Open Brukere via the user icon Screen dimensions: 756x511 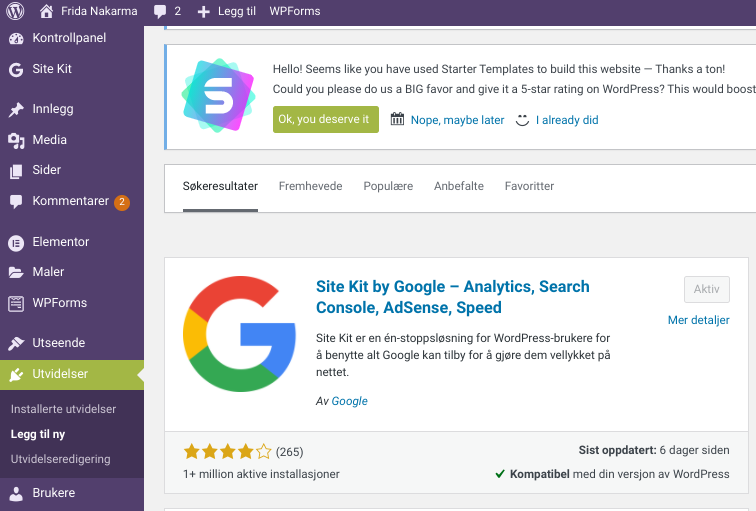click(16, 493)
